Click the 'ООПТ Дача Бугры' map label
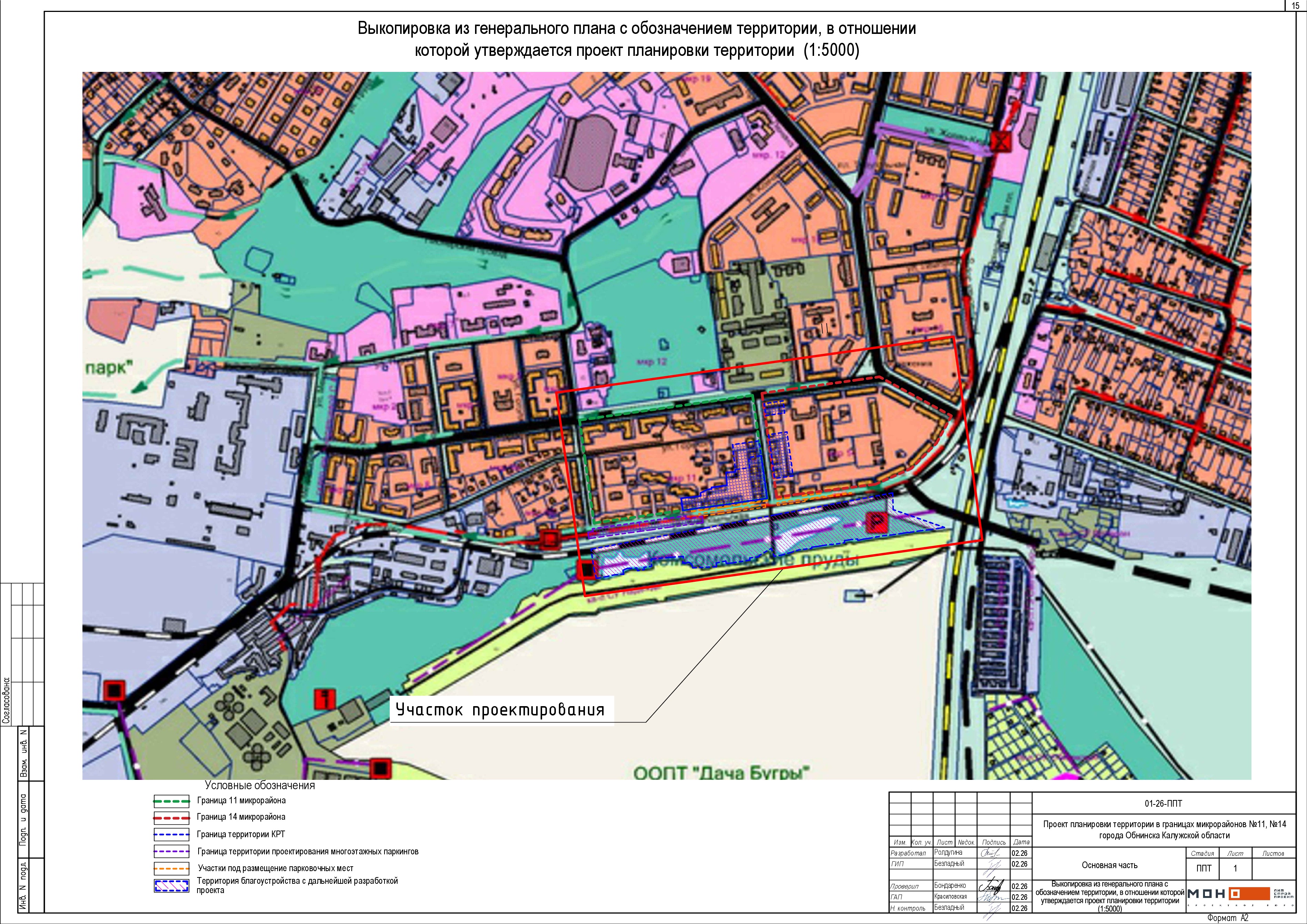Screen dimensions: 1307x924 (721, 773)
